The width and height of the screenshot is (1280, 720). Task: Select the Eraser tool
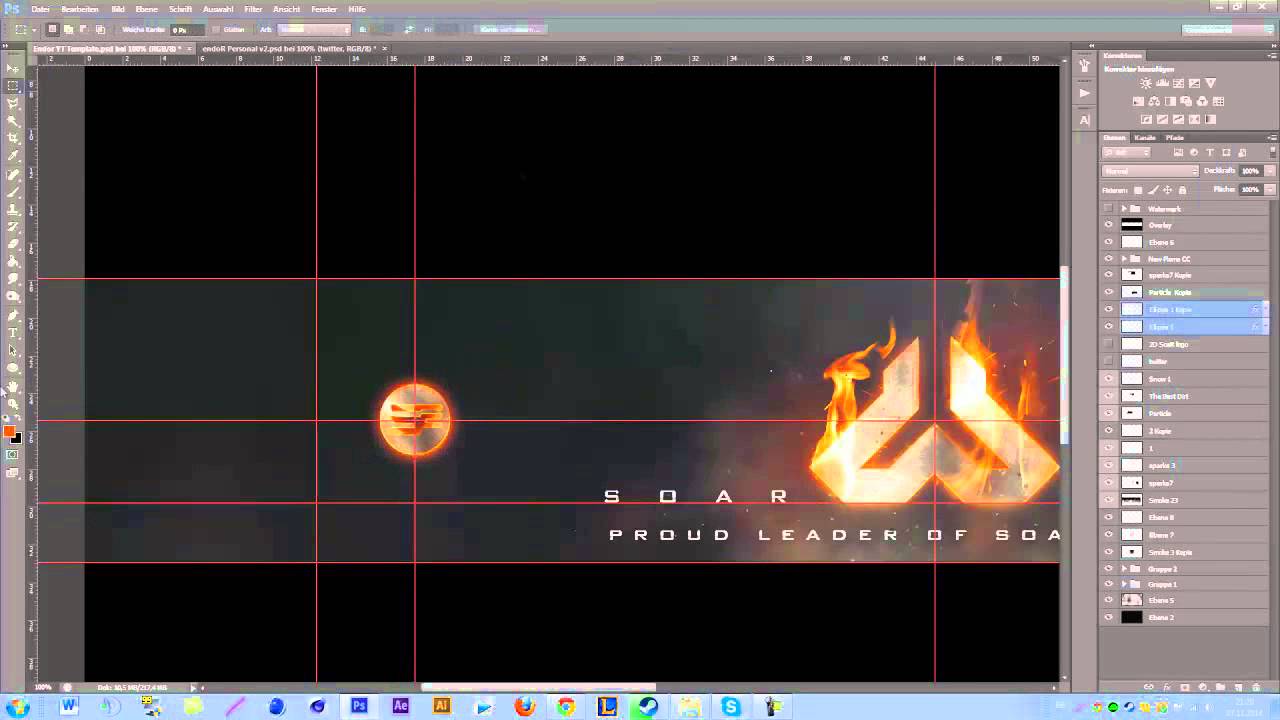[x=13, y=244]
